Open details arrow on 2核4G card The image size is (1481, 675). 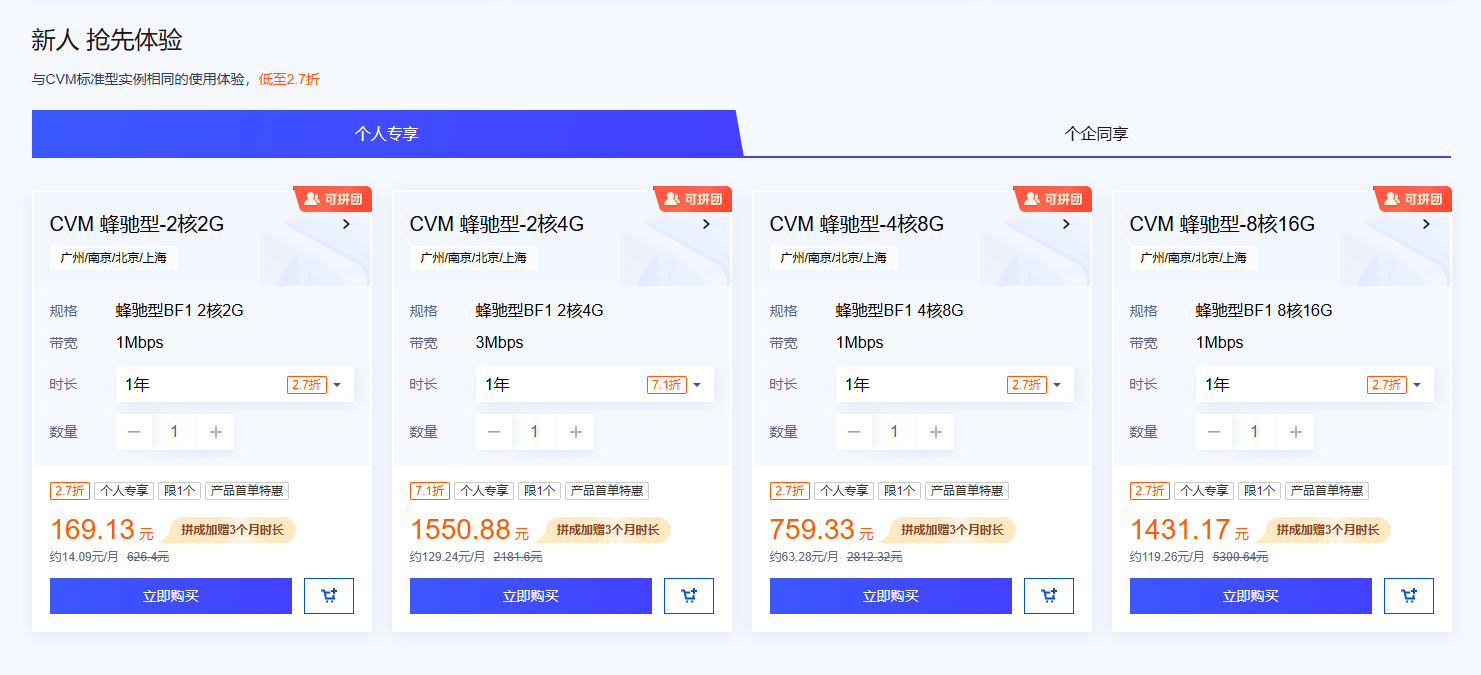(x=707, y=224)
